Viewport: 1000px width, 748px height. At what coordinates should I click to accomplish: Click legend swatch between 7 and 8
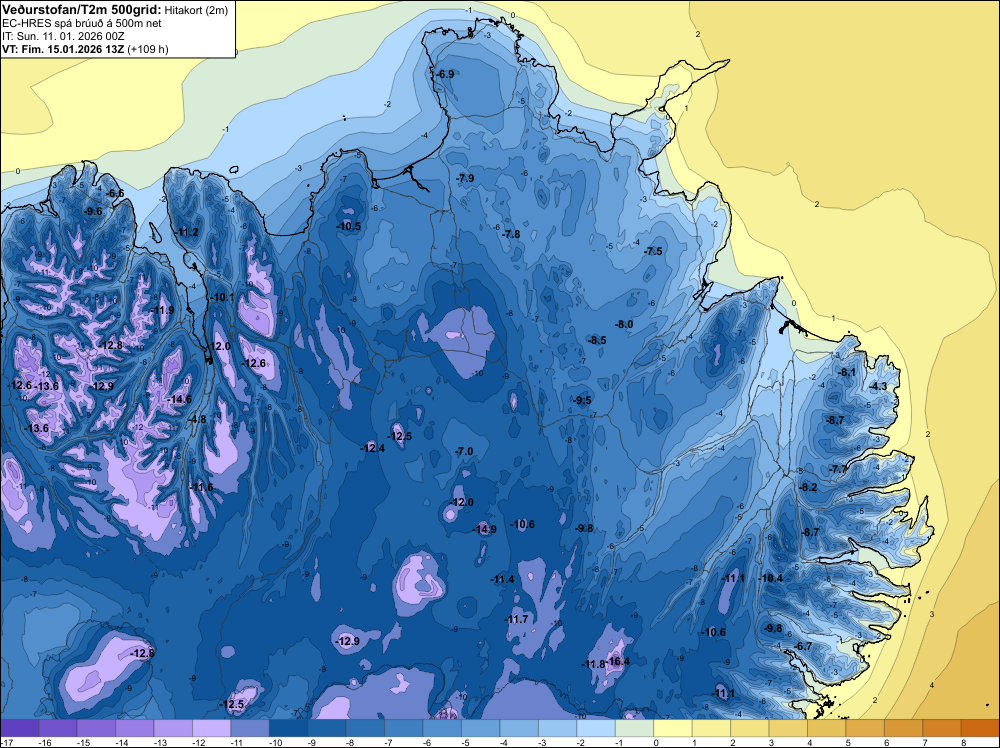coord(942,728)
